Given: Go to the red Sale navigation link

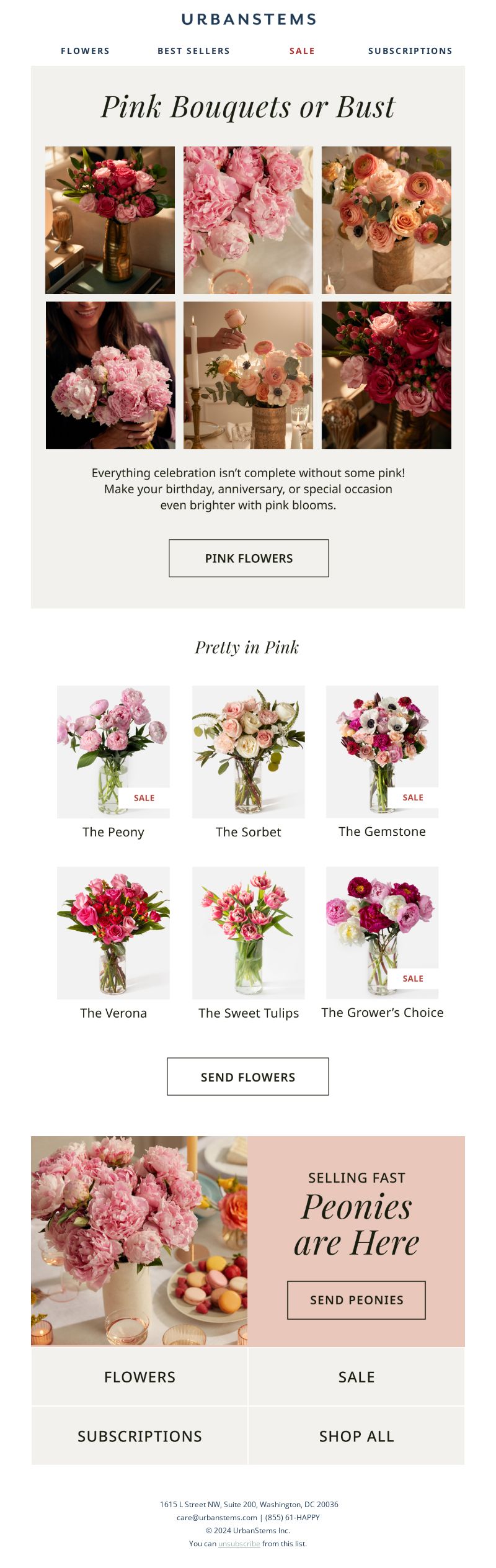Looking at the screenshot, I should click(x=302, y=51).
